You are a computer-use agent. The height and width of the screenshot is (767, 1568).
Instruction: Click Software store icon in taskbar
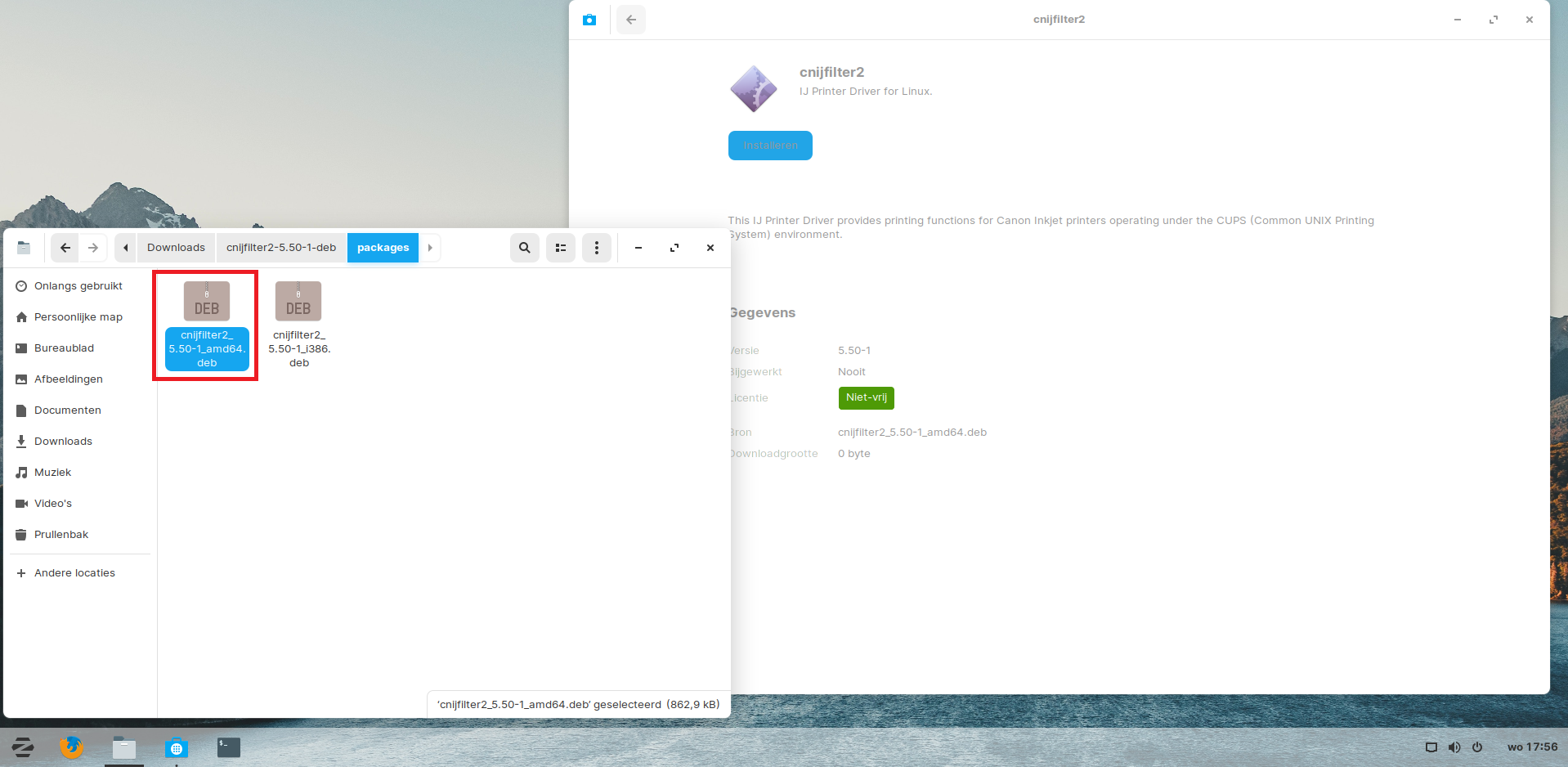(177, 747)
